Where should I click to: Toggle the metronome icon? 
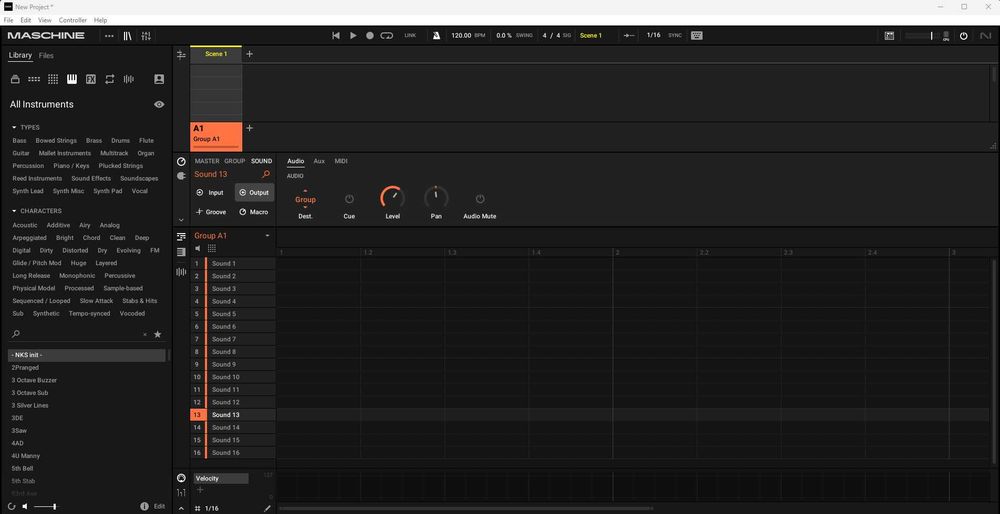[436, 36]
